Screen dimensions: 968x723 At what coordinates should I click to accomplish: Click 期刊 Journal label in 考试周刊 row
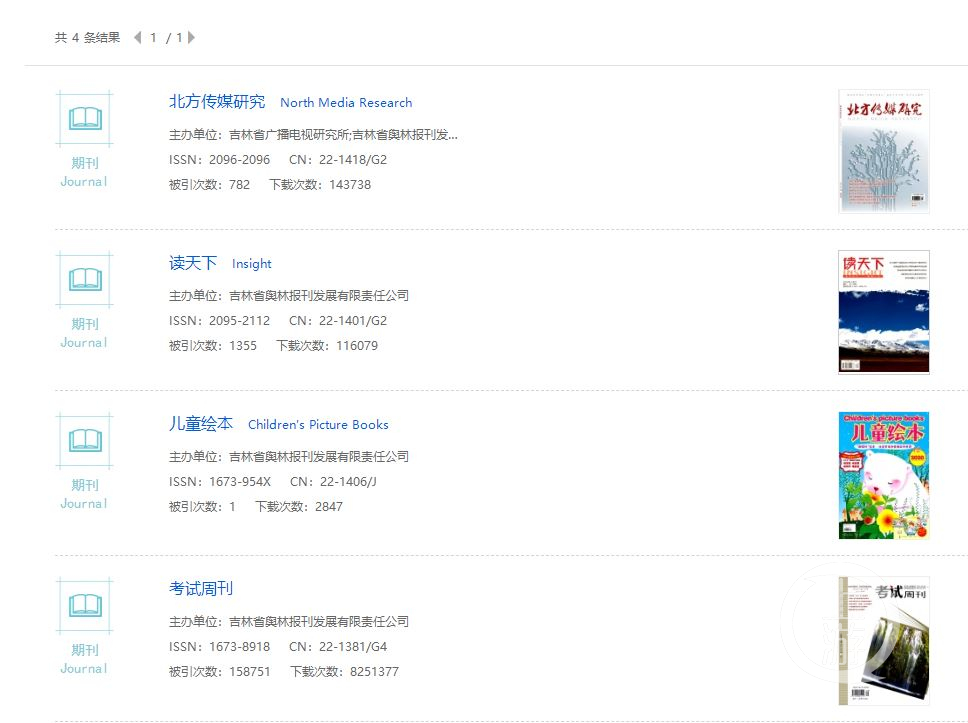(85, 659)
